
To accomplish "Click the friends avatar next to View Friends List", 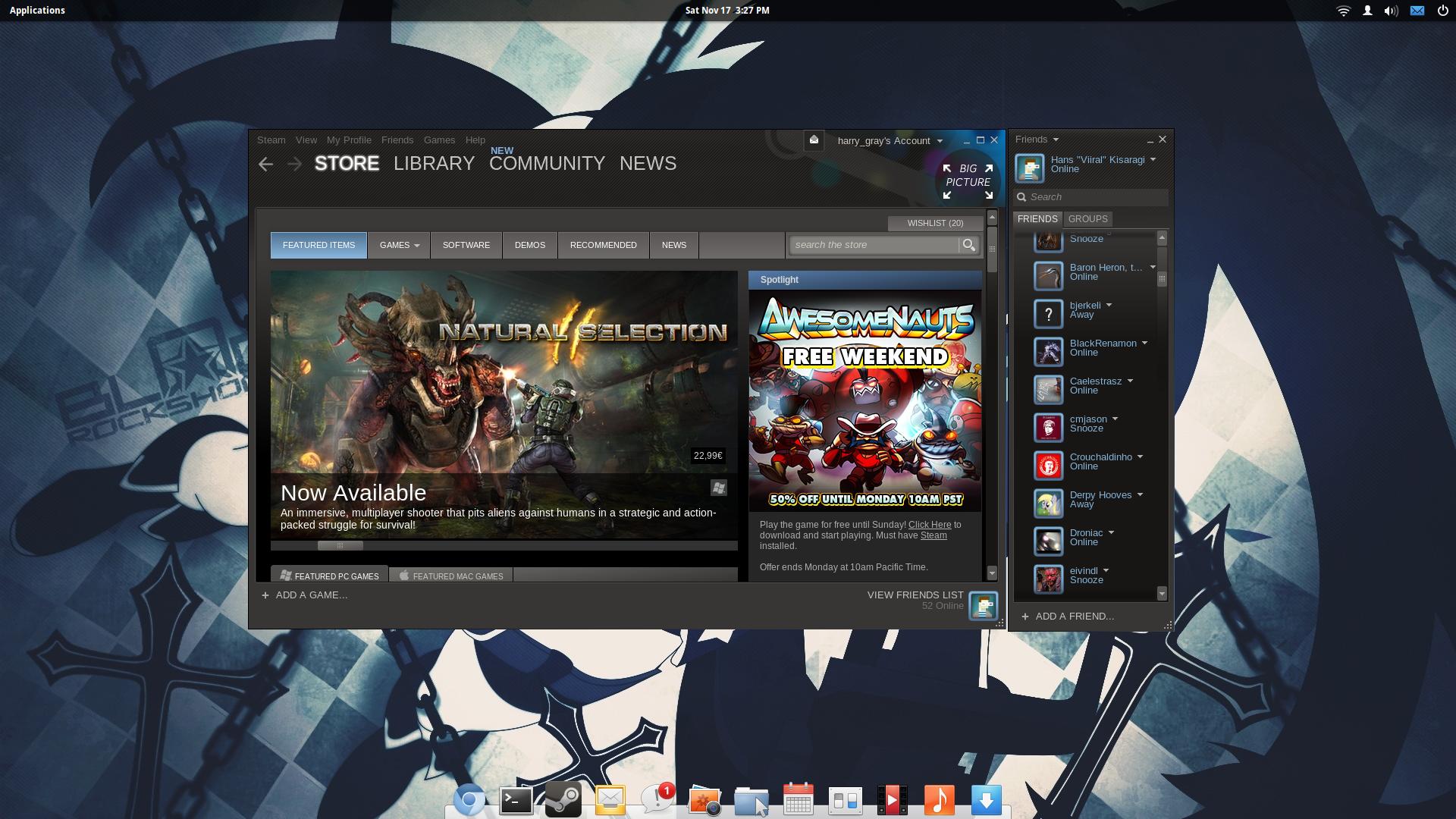I will pyautogui.click(x=984, y=606).
